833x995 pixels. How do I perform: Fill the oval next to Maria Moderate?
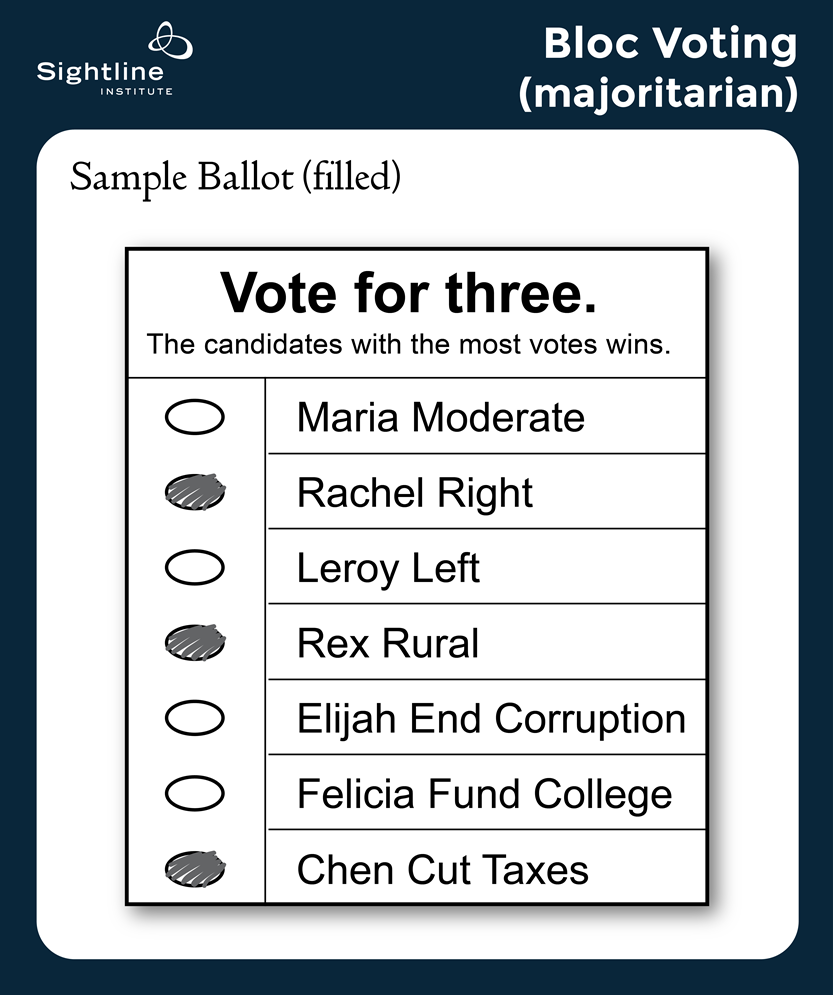[195, 417]
